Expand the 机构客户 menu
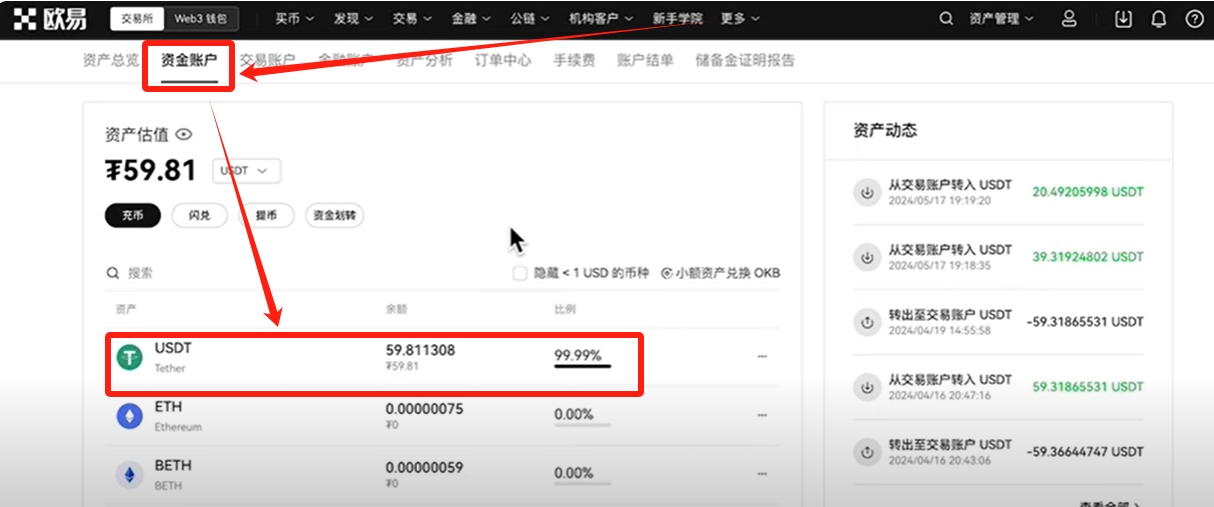The image size is (1214, 507). tap(601, 19)
